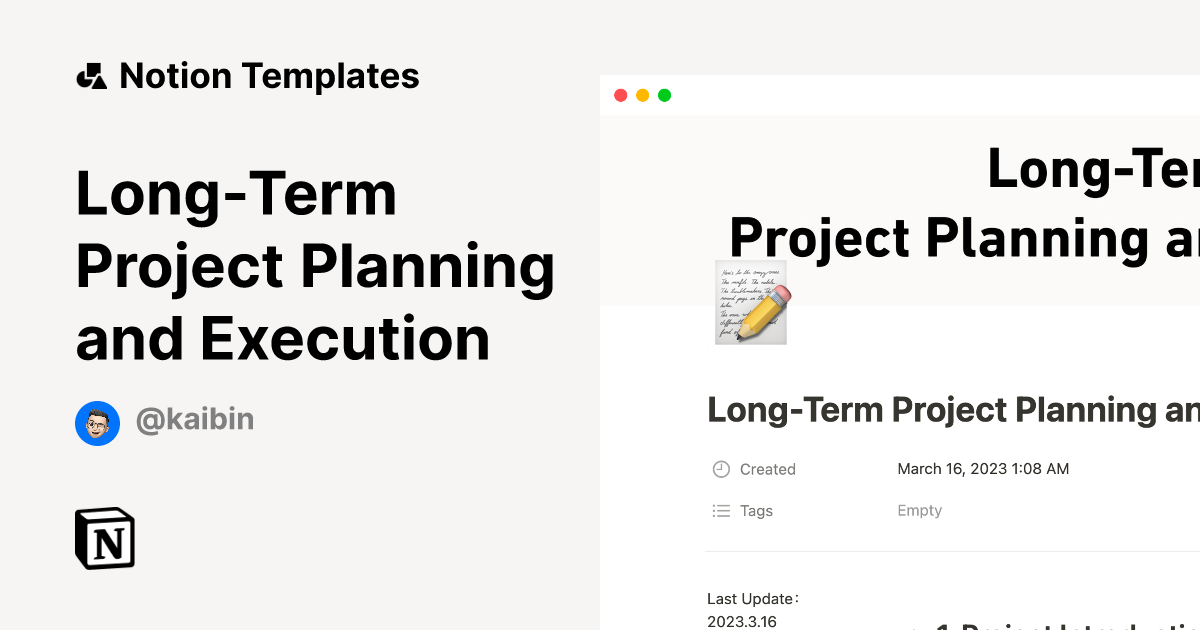
Task: Click the green traffic light dot
Action: 664,95
